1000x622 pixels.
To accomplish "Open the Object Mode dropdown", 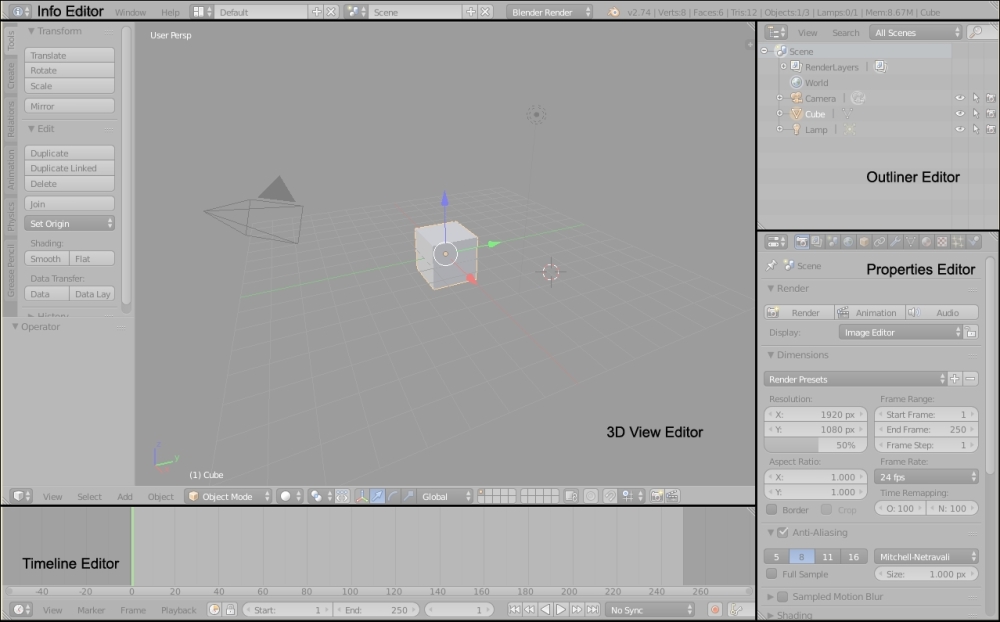I will point(228,496).
